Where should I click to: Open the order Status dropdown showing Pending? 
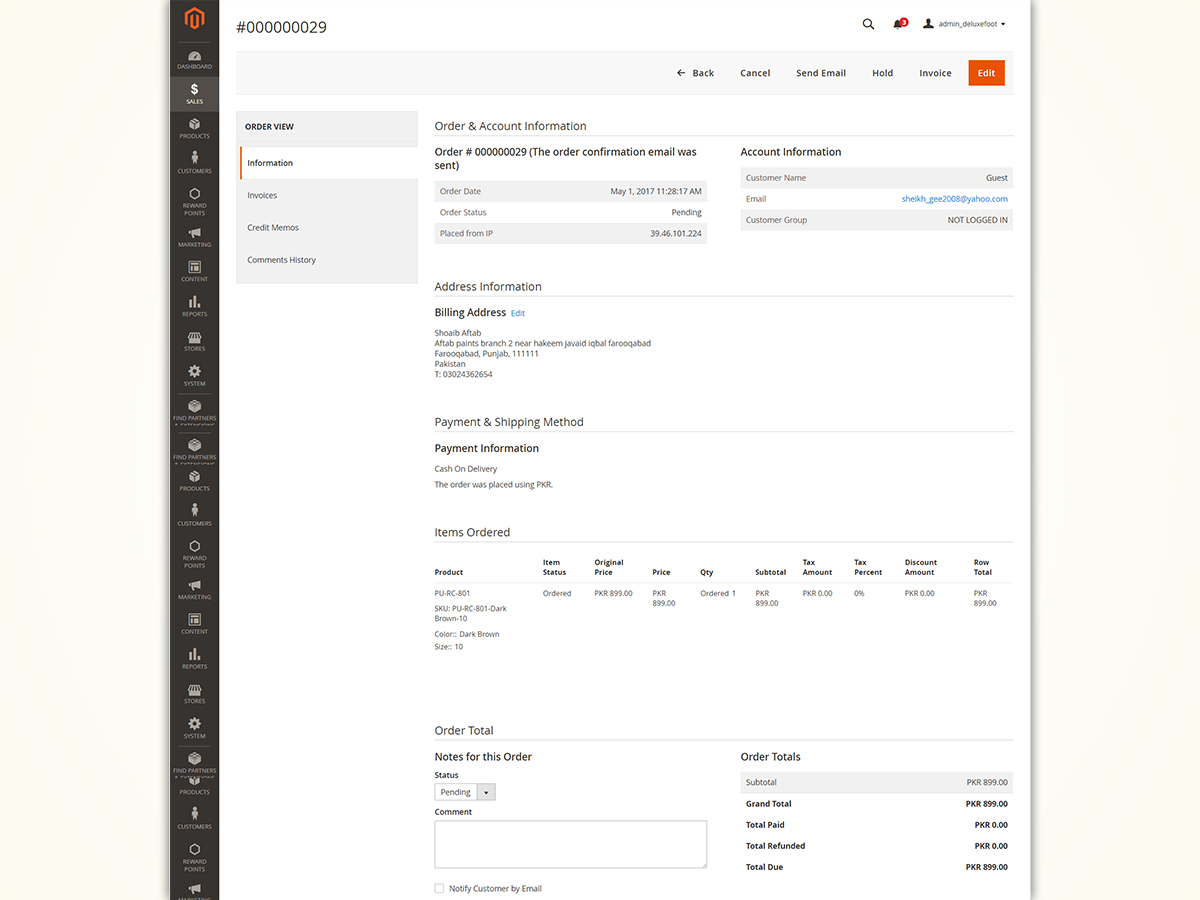pyautogui.click(x=465, y=792)
